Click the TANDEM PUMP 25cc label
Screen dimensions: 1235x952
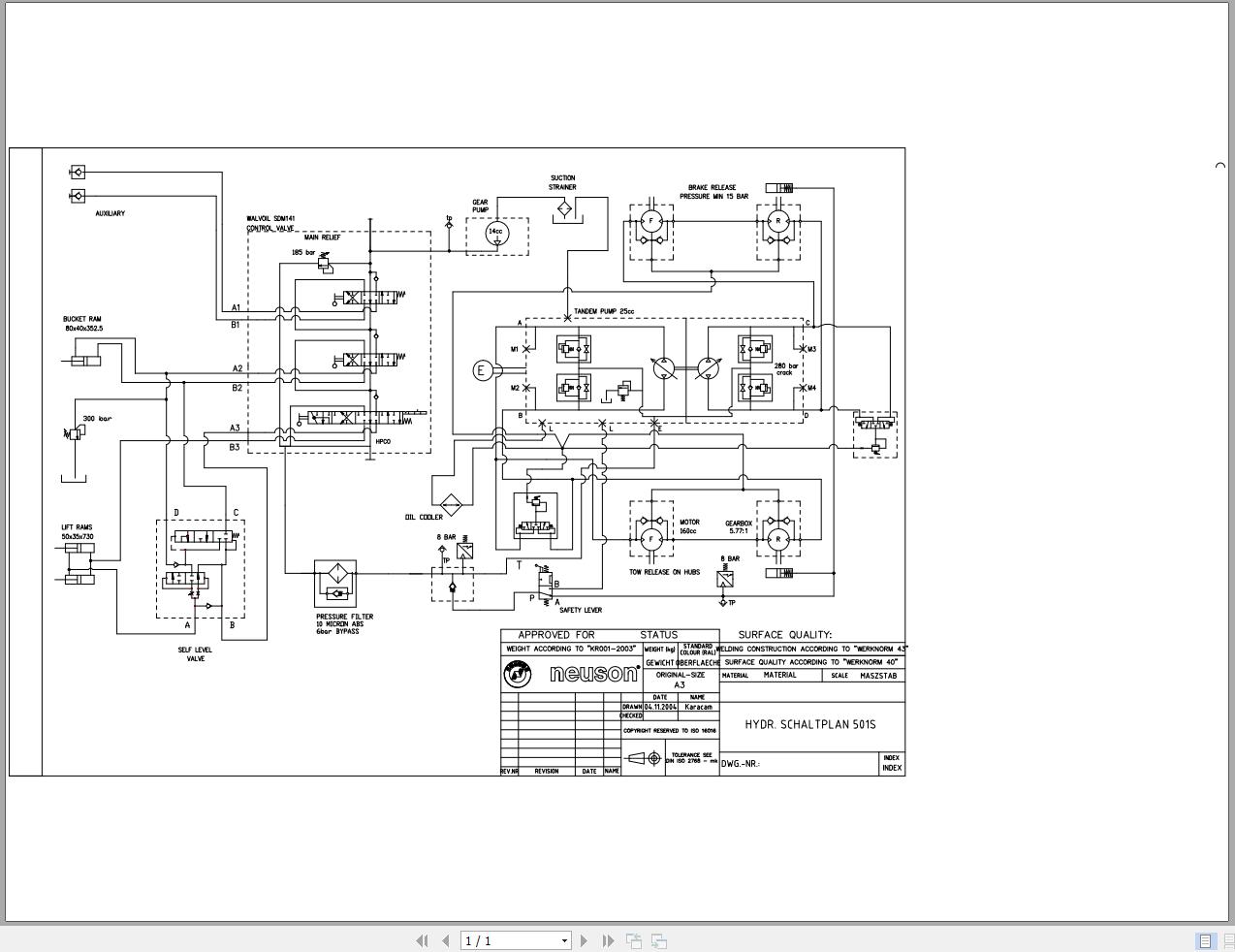point(603,309)
